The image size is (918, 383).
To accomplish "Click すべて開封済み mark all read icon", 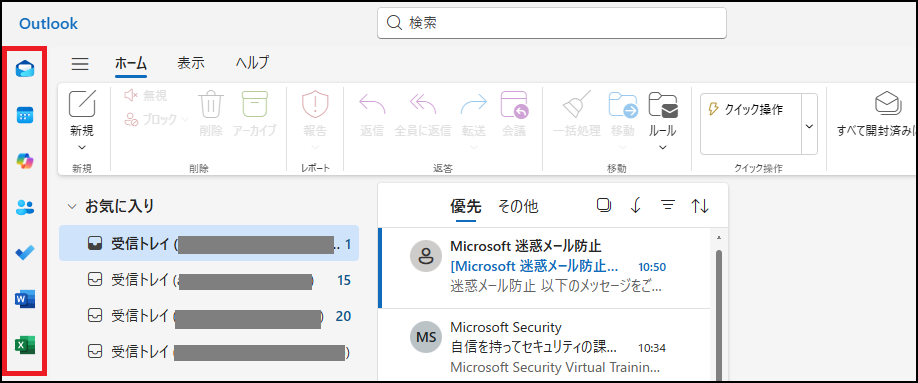I will [888, 105].
